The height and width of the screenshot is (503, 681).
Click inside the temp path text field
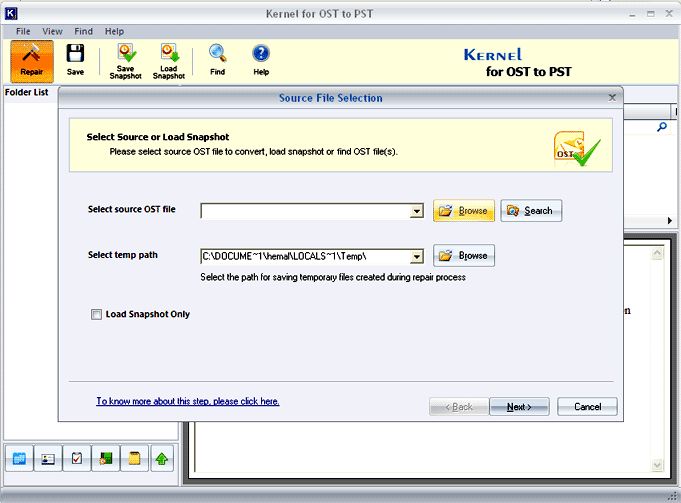305,256
